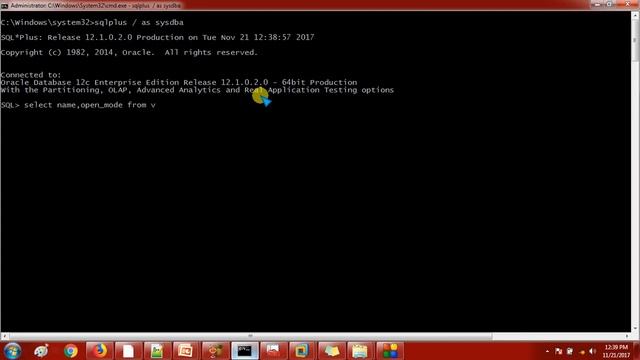Open PowerPoint from the taskbar
640x360 pixels.
(186, 351)
